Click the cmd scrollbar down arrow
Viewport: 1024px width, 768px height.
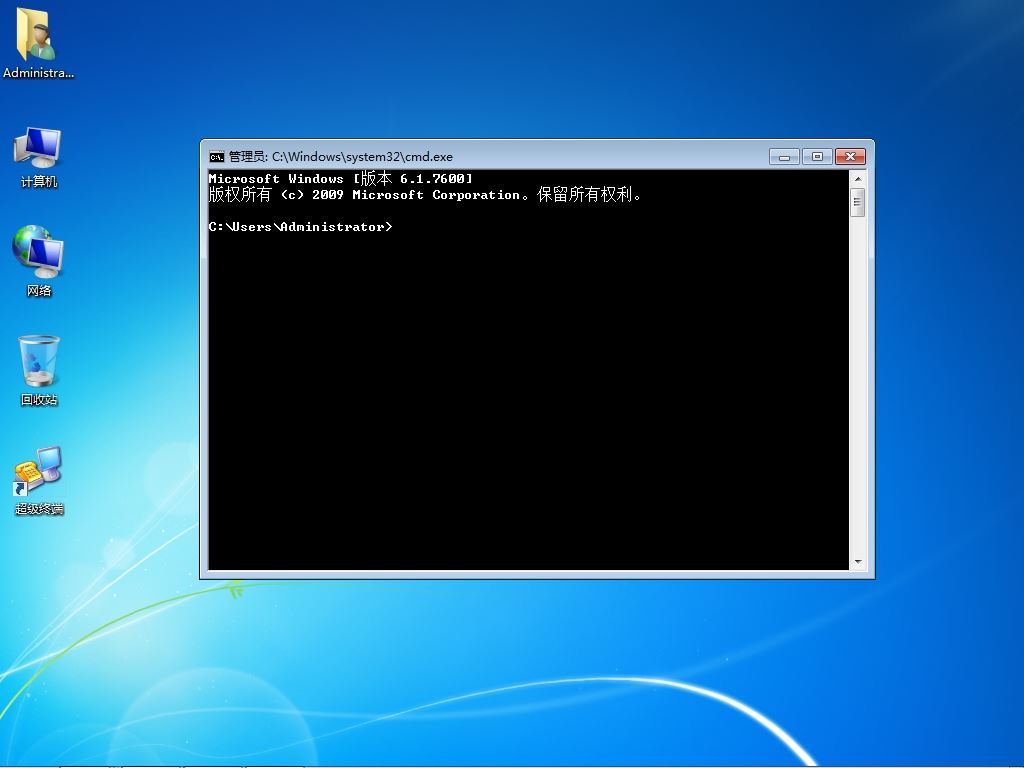(858, 562)
